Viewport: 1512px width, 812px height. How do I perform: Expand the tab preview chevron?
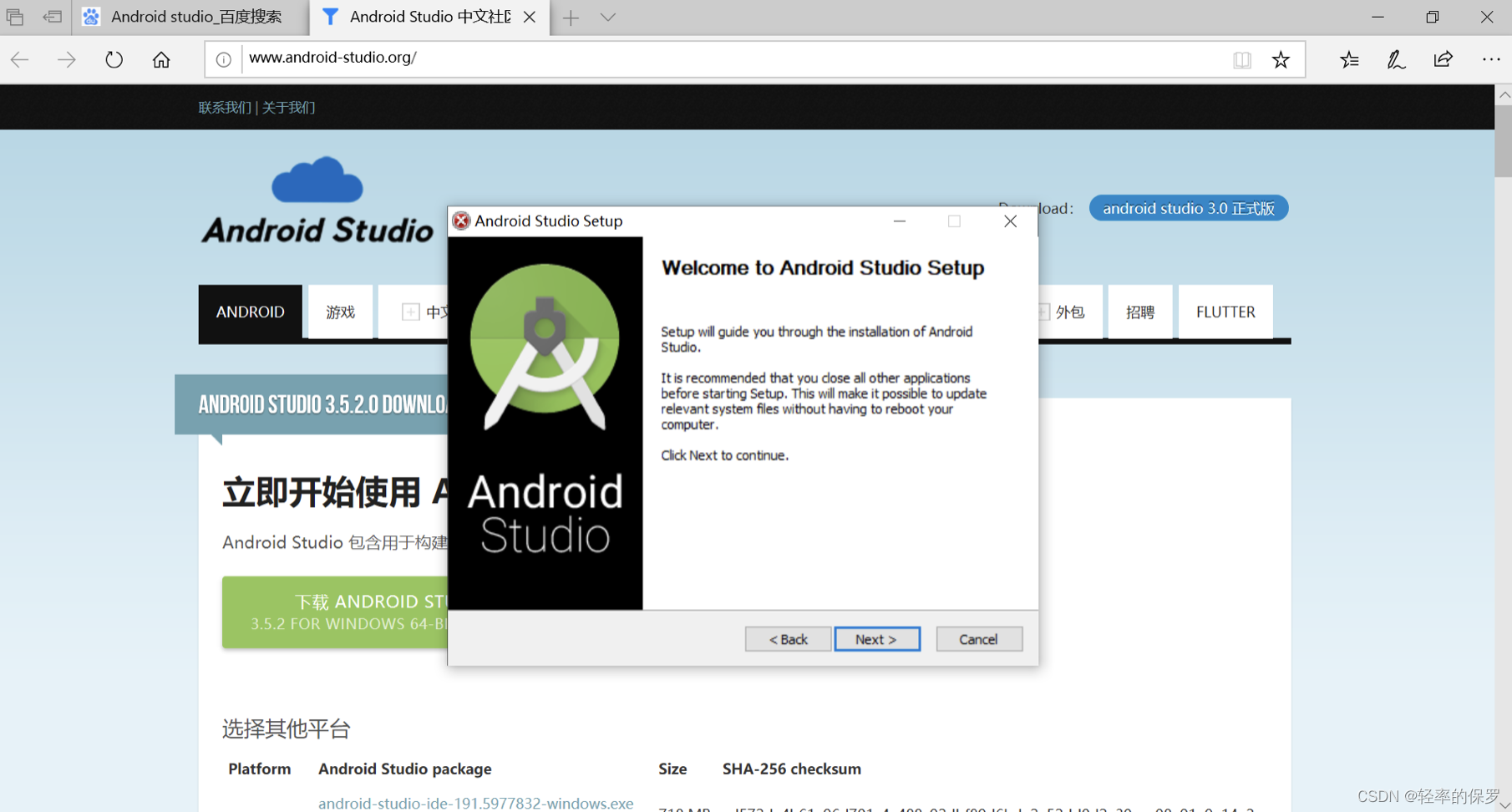(608, 18)
